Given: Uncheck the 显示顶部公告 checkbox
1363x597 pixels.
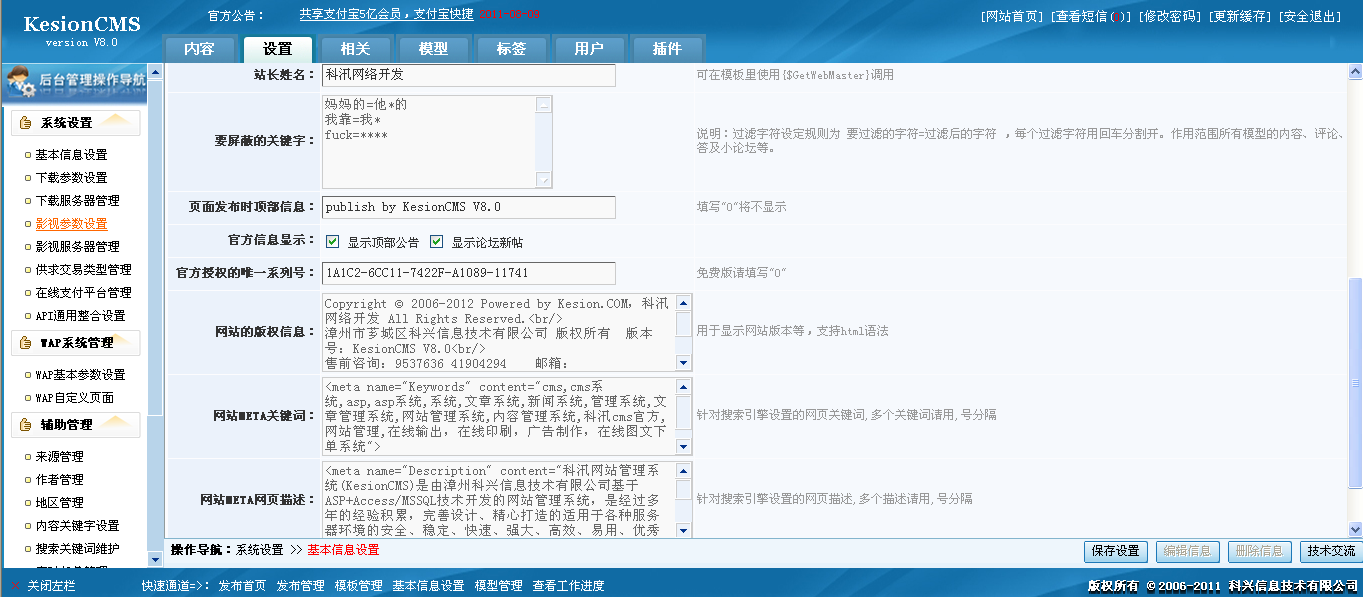Looking at the screenshot, I should (333, 242).
